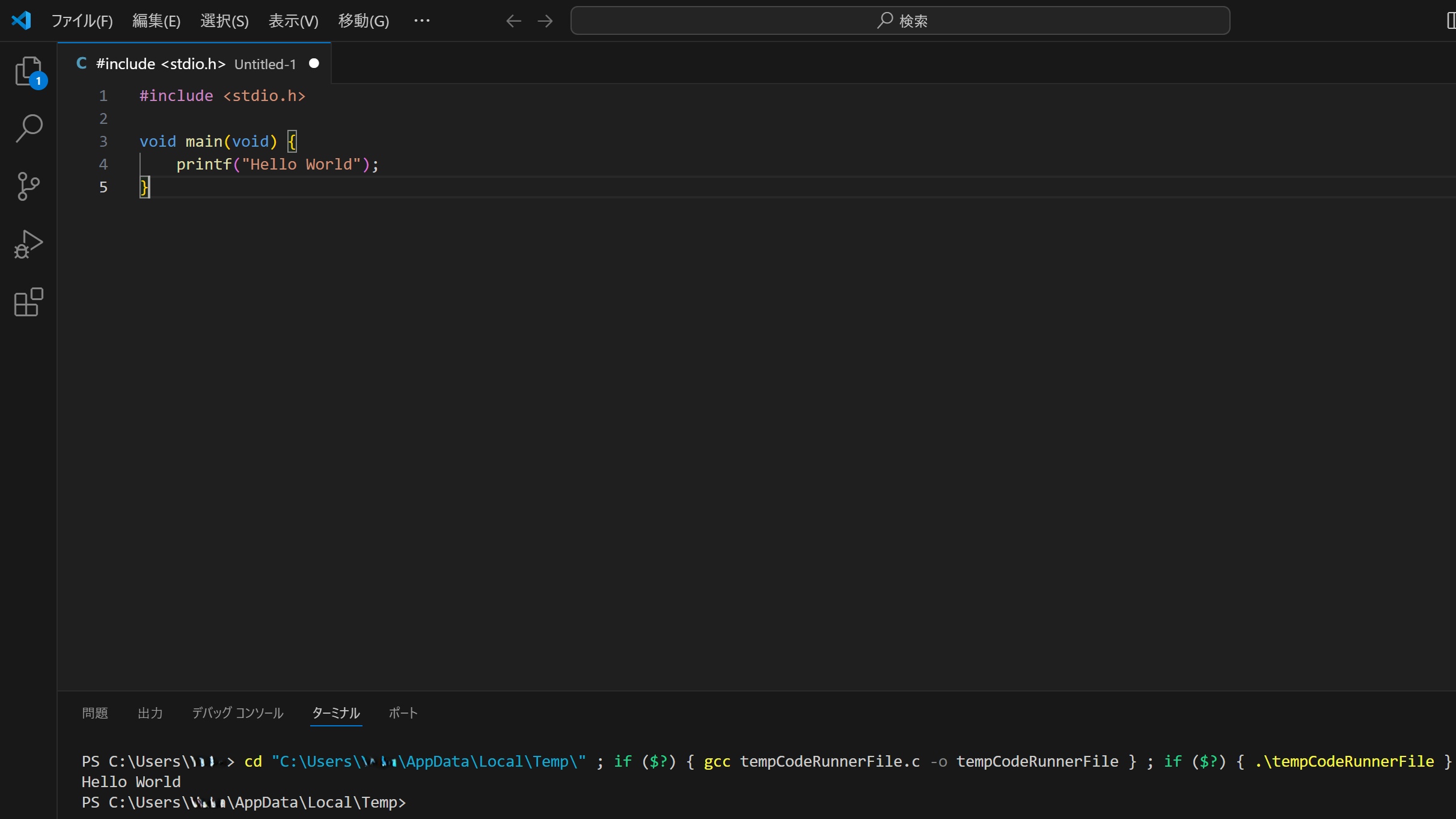This screenshot has width=1456, height=819.
Task: Open the 編集(E) menu
Action: tap(156, 21)
